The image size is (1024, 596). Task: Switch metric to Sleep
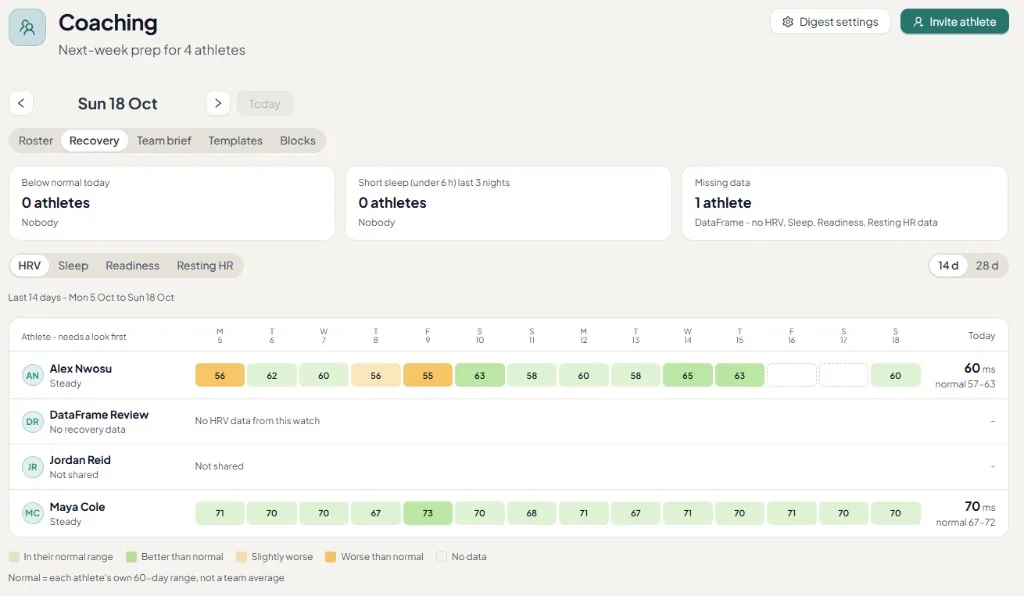(73, 266)
